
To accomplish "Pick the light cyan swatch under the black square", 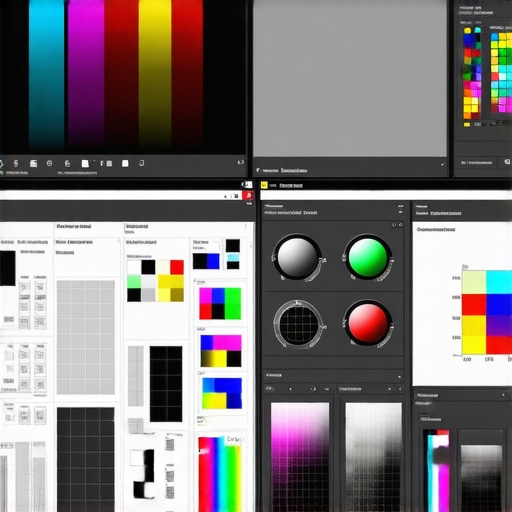I will click(233, 257).
